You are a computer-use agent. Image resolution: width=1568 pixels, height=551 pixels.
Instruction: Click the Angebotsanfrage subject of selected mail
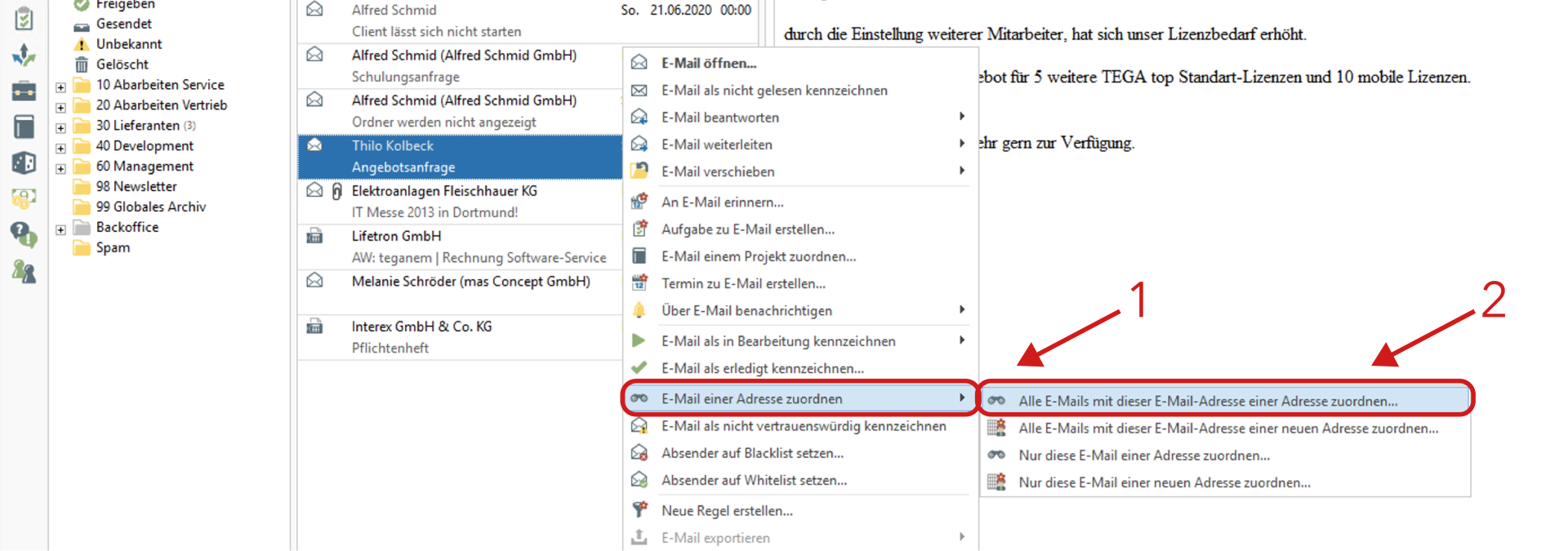(403, 167)
